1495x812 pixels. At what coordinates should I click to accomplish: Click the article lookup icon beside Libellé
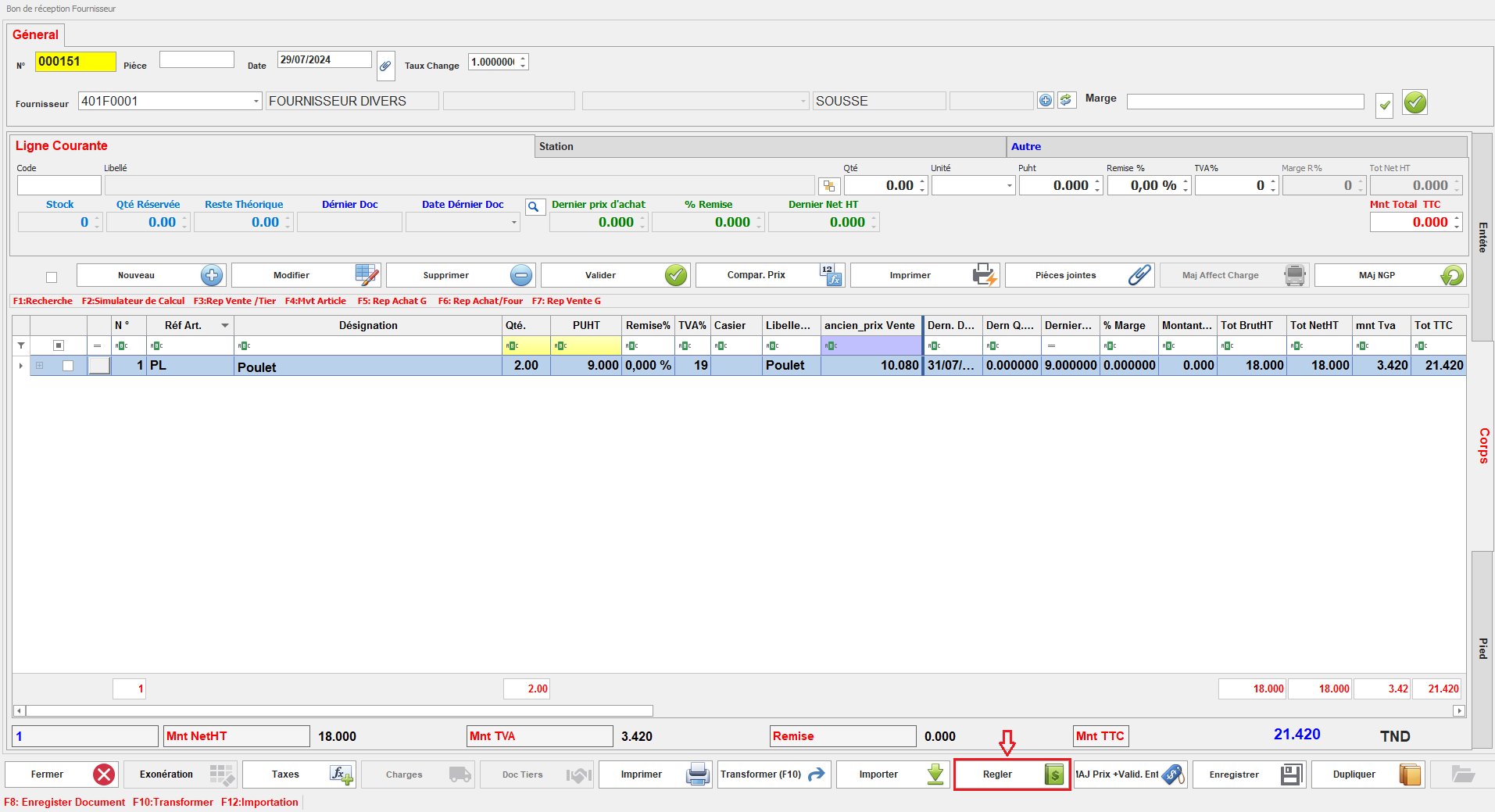(829, 186)
